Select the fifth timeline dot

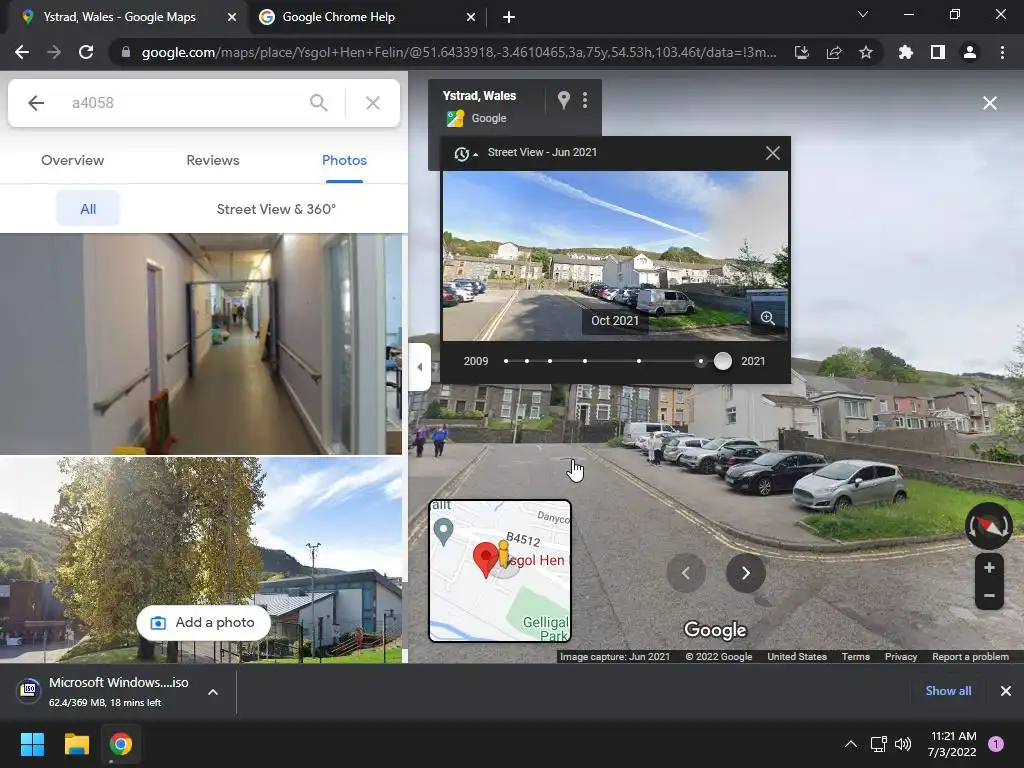[639, 360]
